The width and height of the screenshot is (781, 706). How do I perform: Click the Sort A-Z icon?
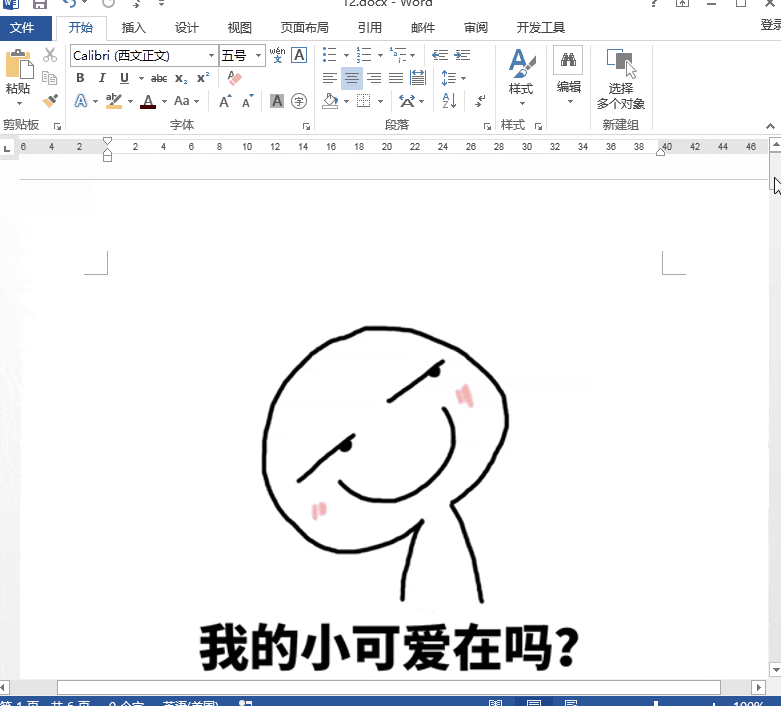tap(449, 101)
